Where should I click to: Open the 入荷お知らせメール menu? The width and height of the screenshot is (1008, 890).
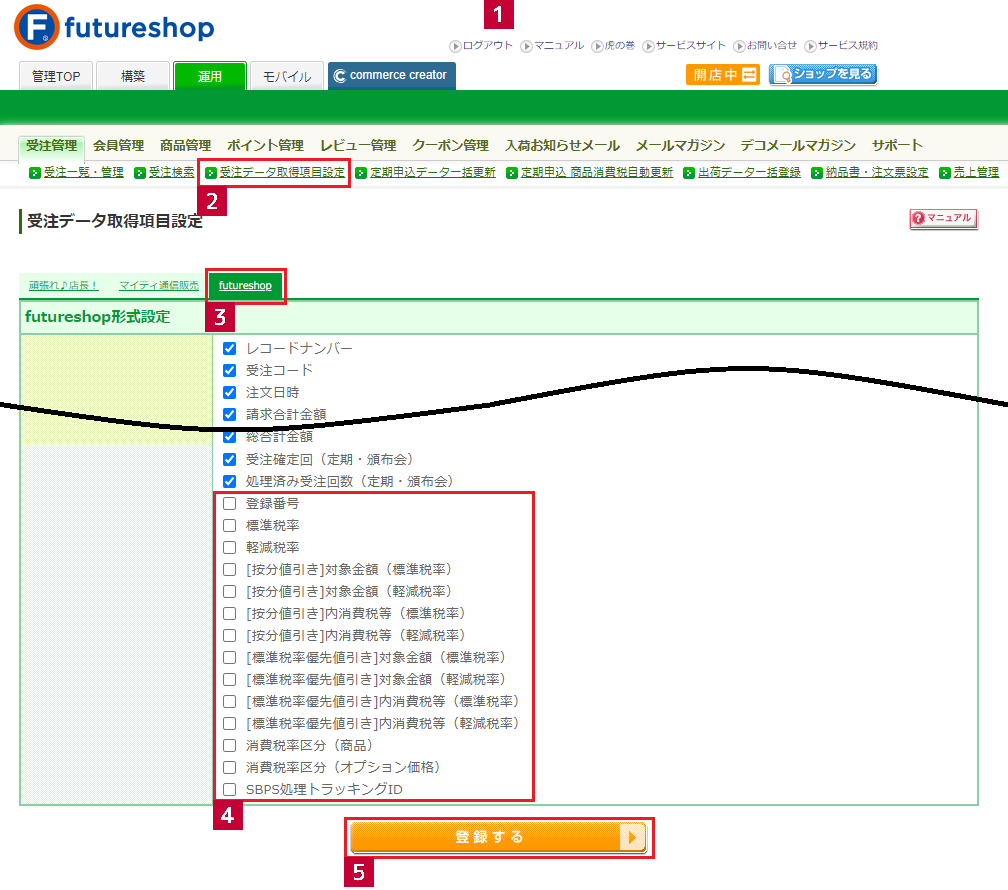point(562,145)
